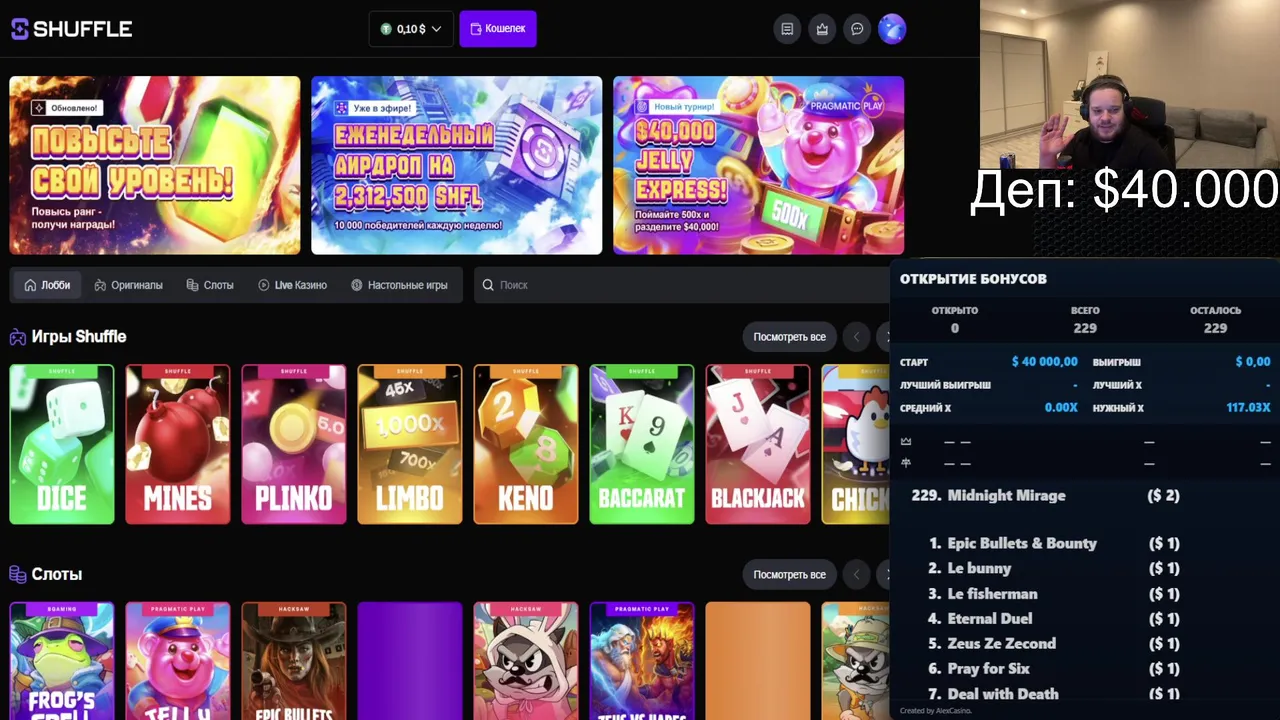The image size is (1280, 720).
Task: Open the Mines game
Action: 178,444
